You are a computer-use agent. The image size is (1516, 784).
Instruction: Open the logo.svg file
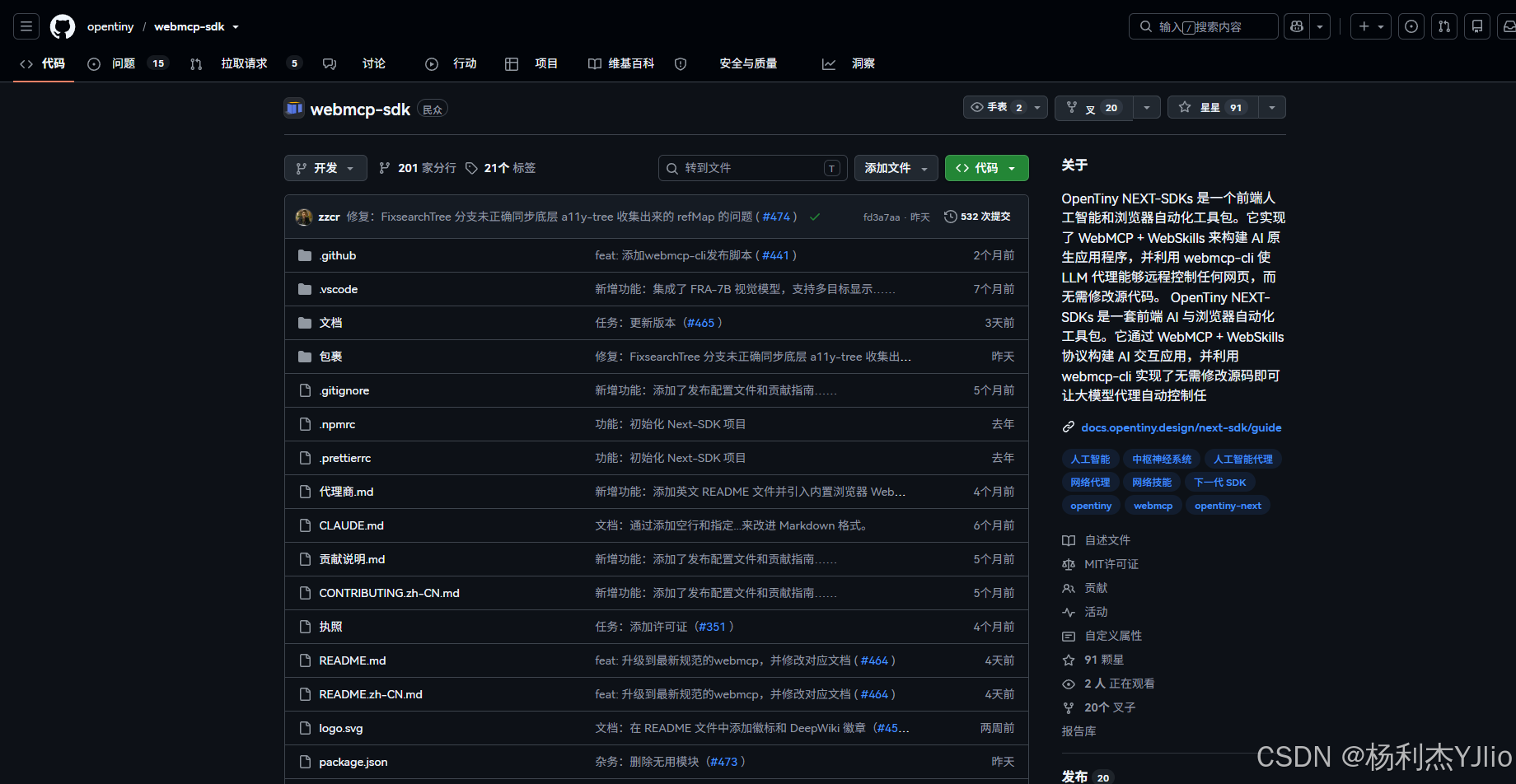341,728
